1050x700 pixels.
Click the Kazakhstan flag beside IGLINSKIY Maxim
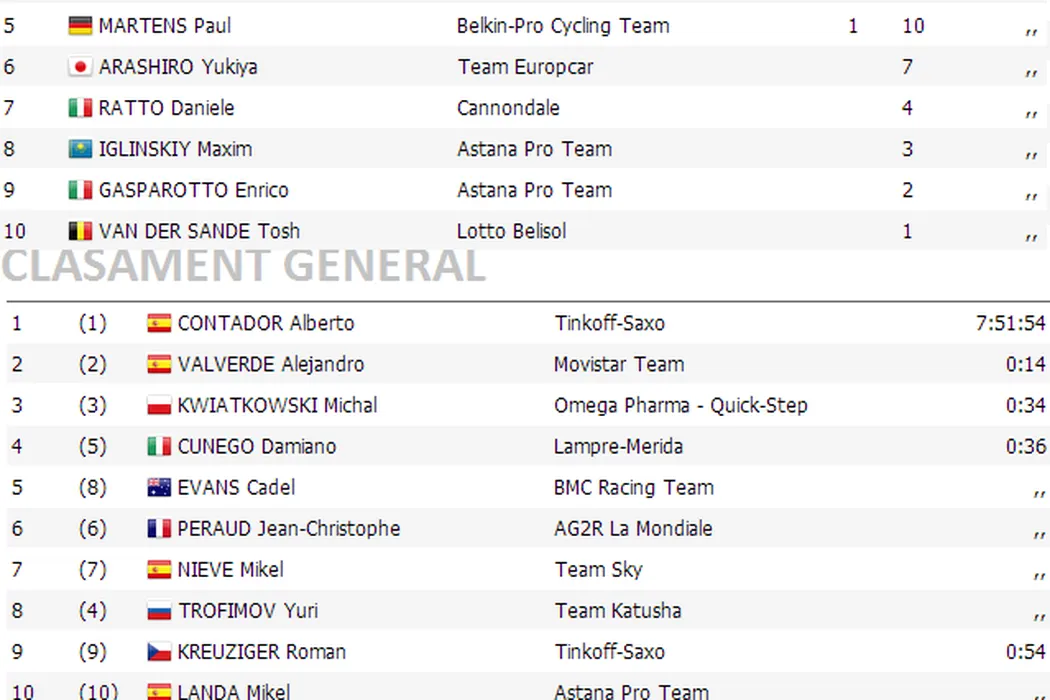click(x=80, y=149)
